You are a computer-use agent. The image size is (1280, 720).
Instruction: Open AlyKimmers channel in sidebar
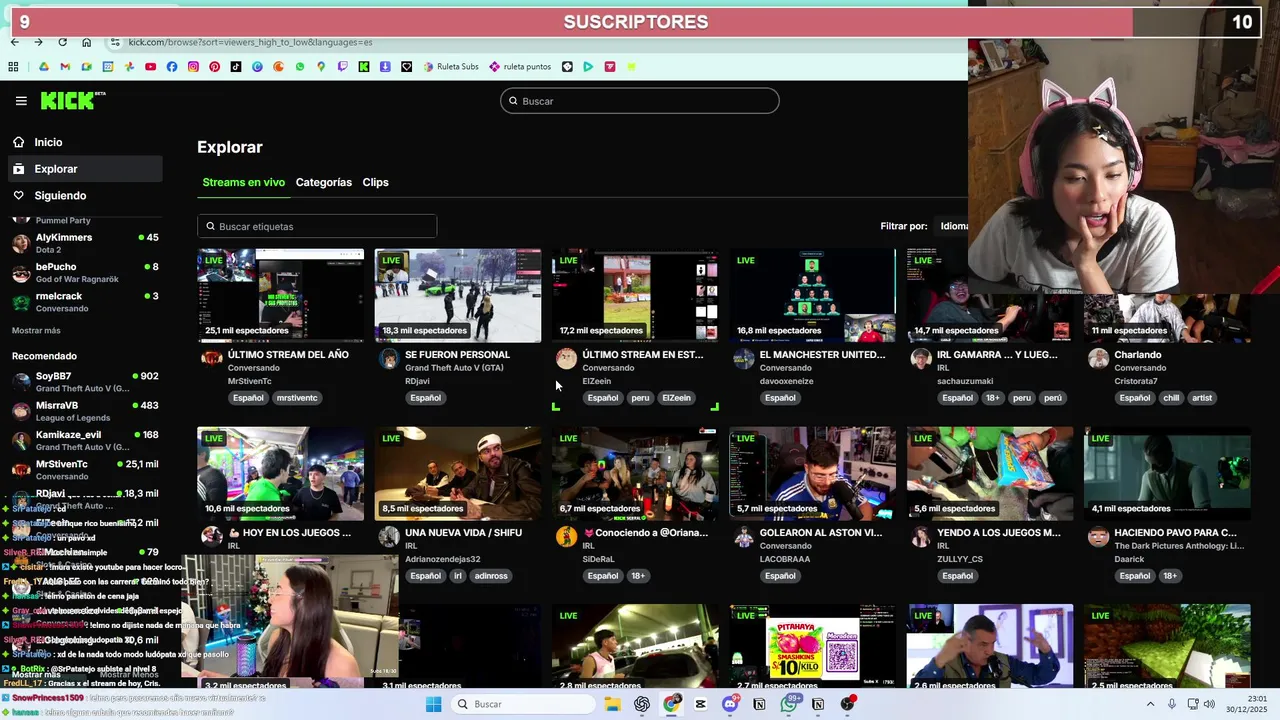(x=84, y=243)
